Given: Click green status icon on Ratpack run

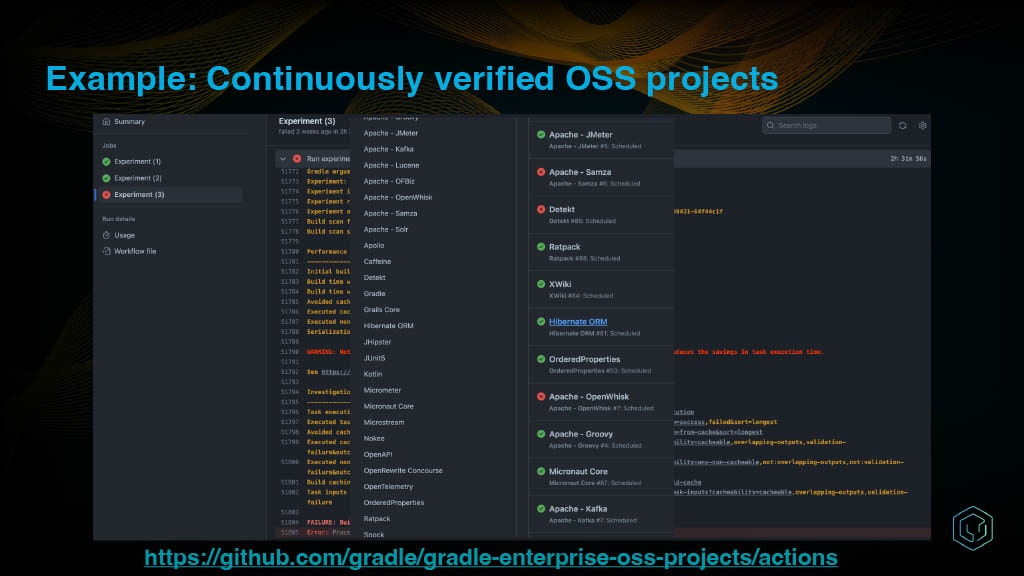Looking at the screenshot, I should [541, 247].
